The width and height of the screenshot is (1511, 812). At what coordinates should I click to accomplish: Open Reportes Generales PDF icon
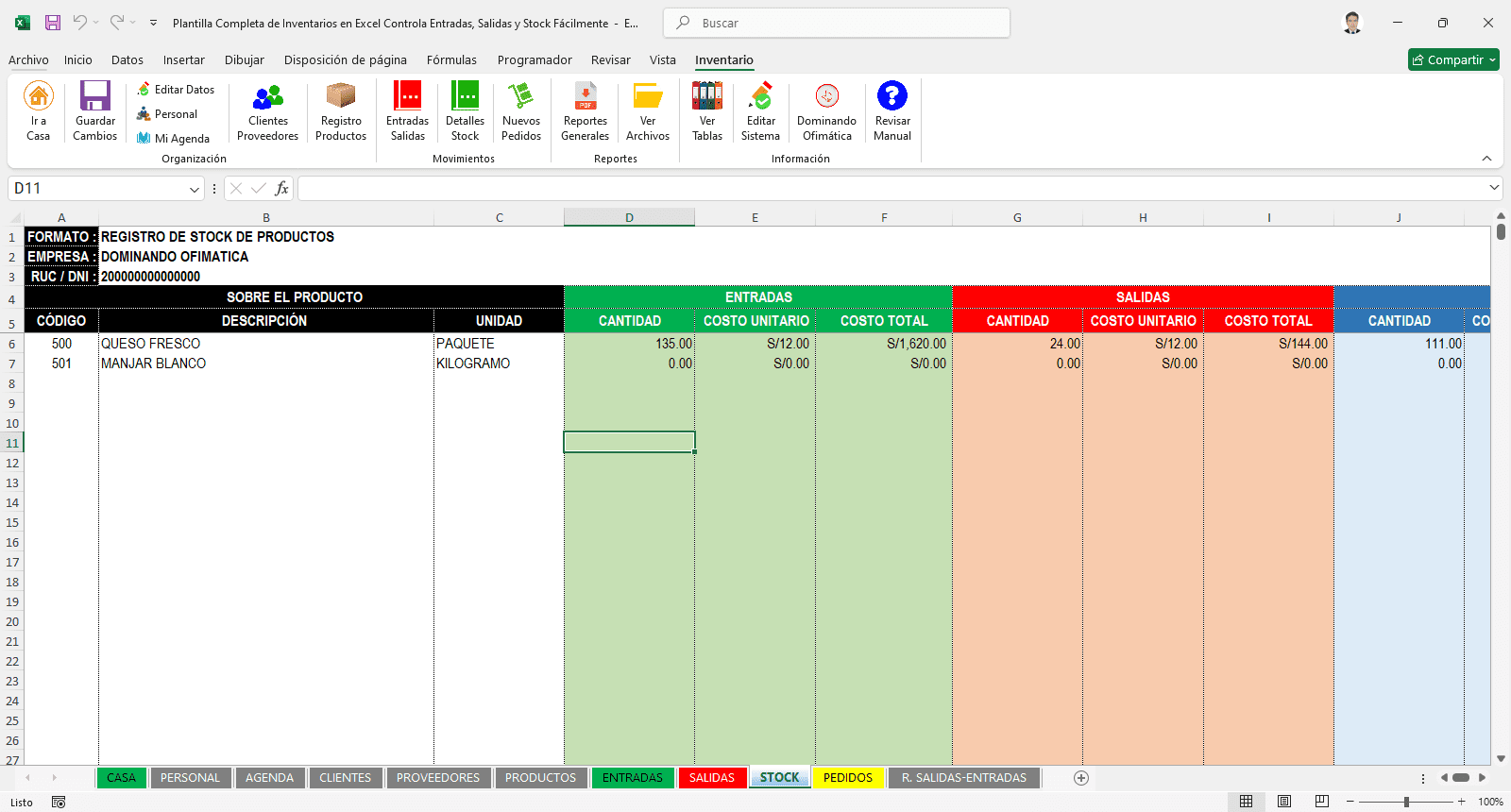(x=586, y=96)
